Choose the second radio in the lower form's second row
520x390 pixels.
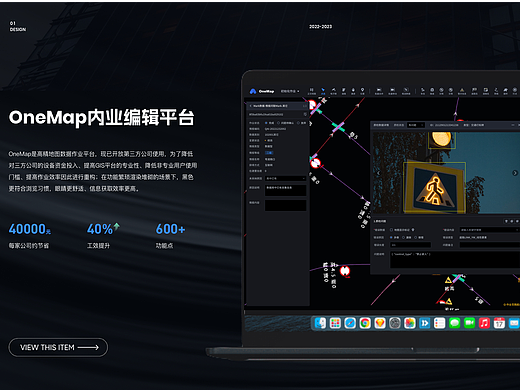pyautogui.click(x=404, y=237)
